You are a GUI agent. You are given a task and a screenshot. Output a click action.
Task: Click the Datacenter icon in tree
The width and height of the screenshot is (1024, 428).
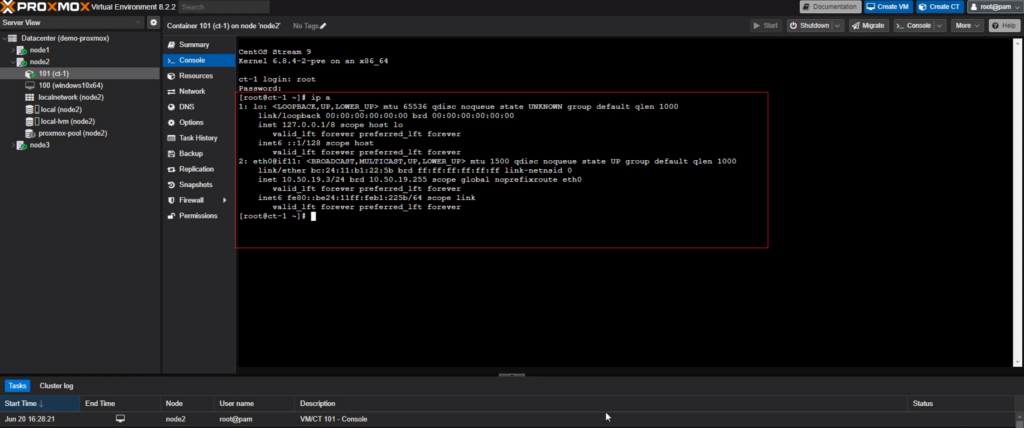pyautogui.click(x=12, y=38)
